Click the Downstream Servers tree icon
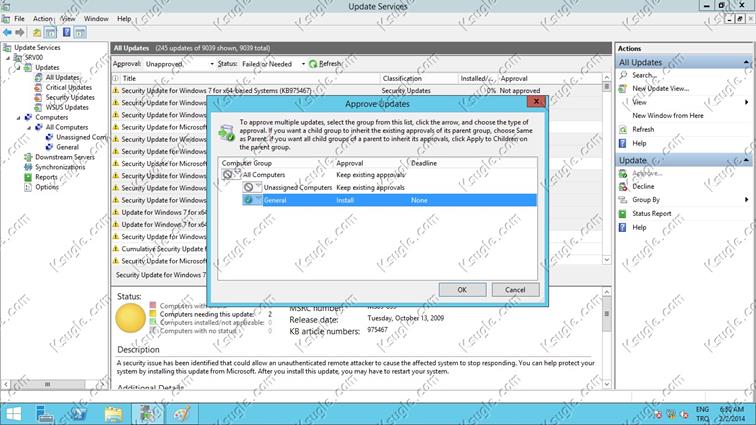This screenshot has width=756, height=425. tap(28, 157)
